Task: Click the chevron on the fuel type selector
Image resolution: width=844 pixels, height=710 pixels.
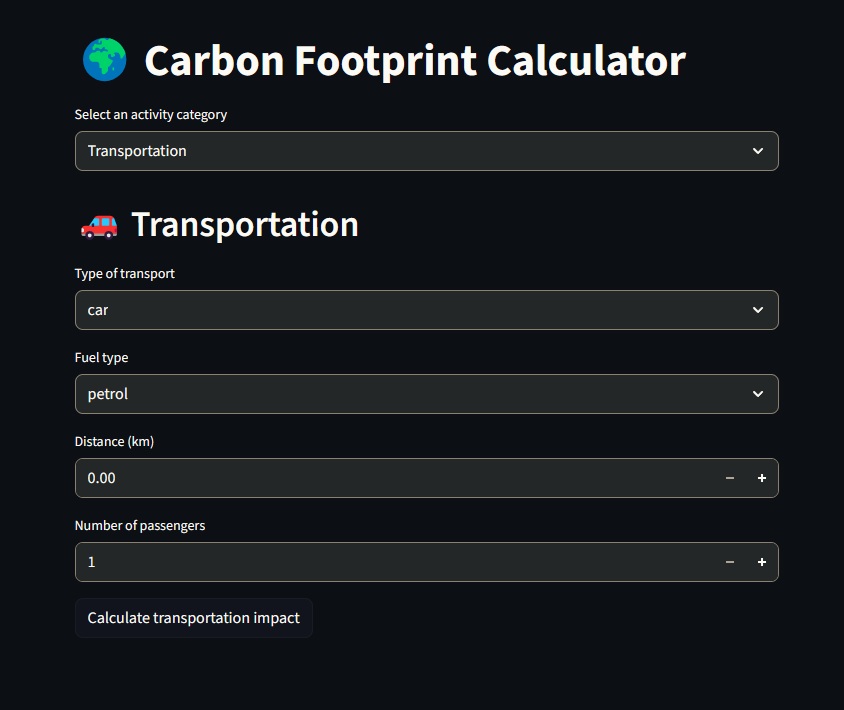Action: pos(758,394)
